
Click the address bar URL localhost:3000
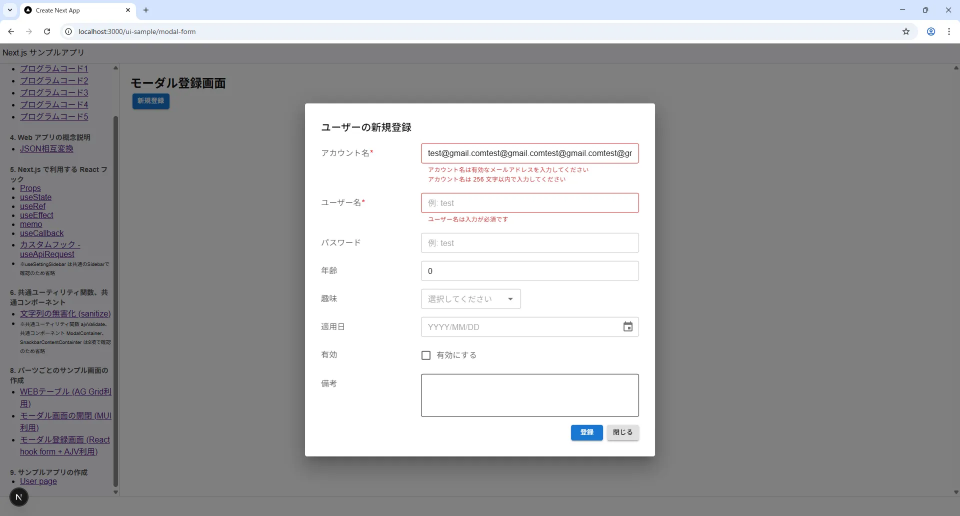(x=137, y=31)
